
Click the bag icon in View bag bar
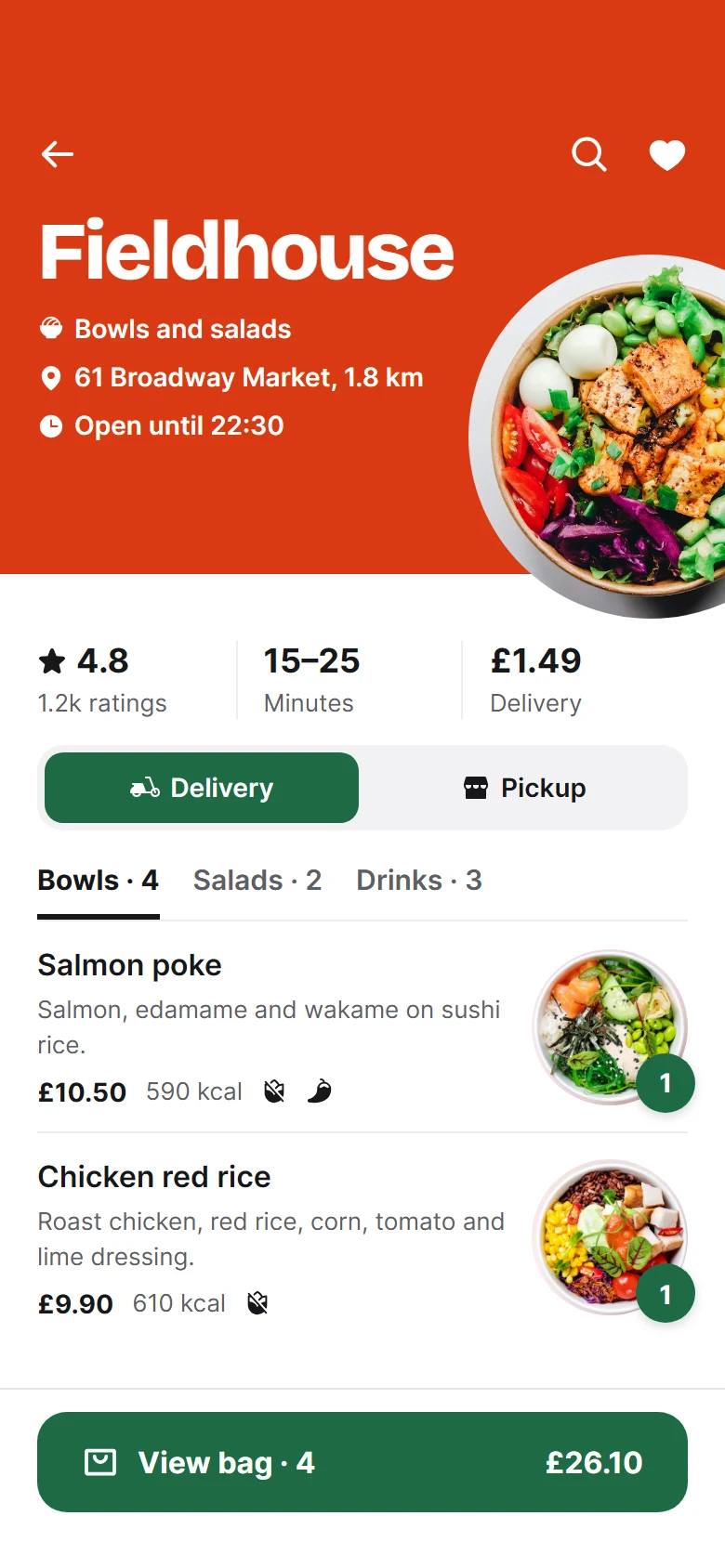(100, 1462)
